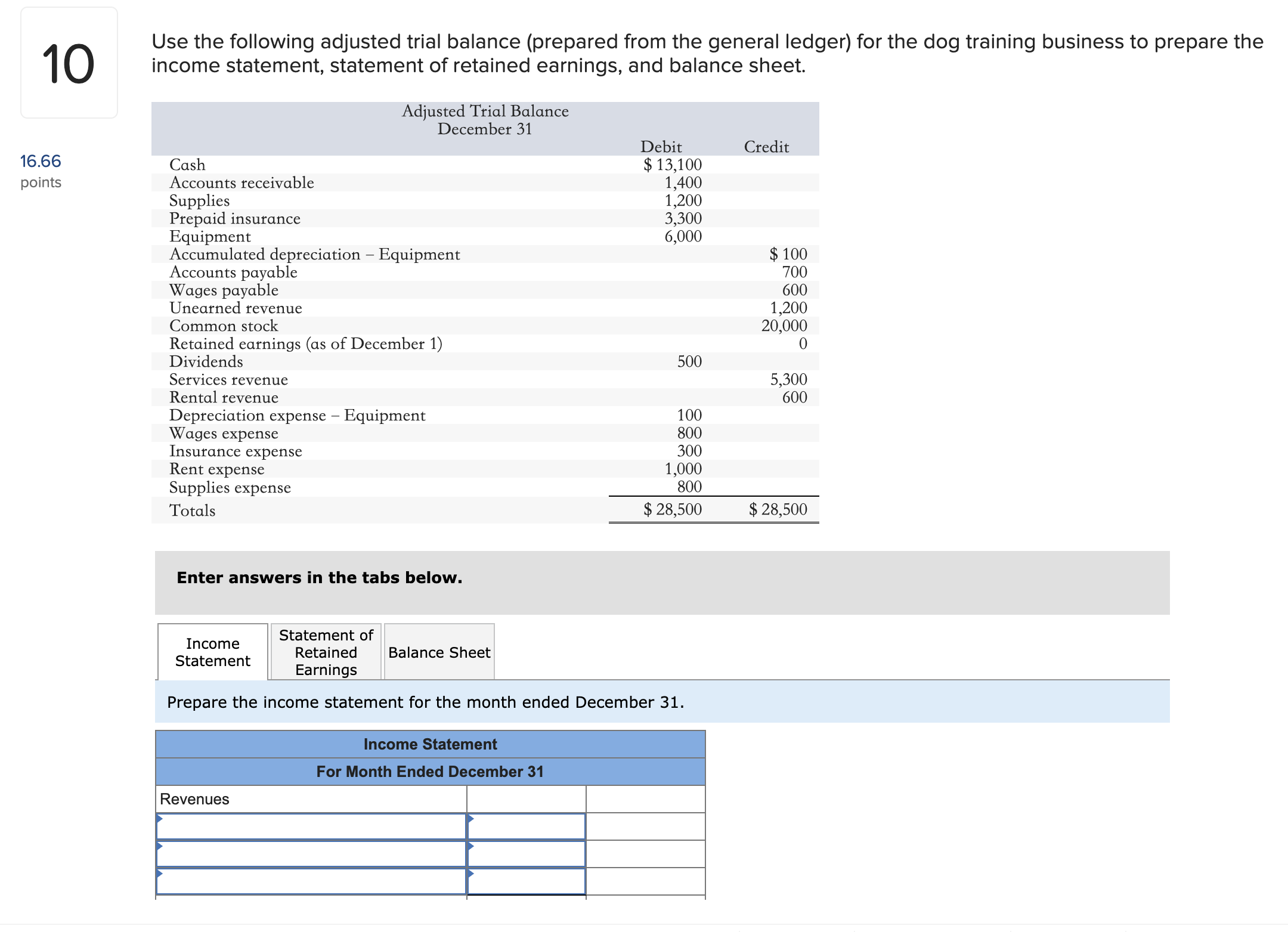Click the question number 10 box
The image size is (1288, 932).
click(x=69, y=63)
